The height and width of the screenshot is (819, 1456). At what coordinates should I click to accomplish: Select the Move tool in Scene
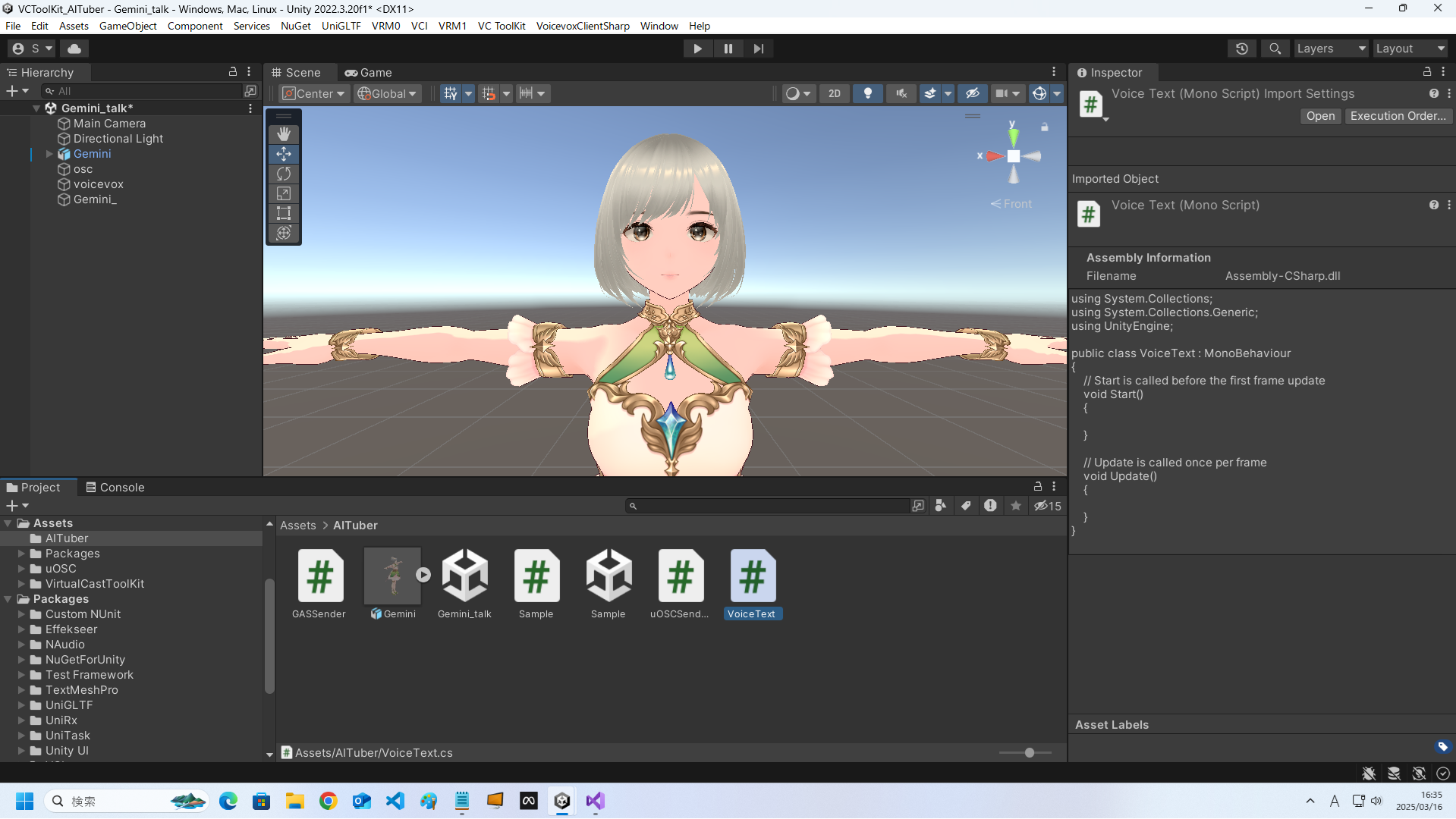284,154
